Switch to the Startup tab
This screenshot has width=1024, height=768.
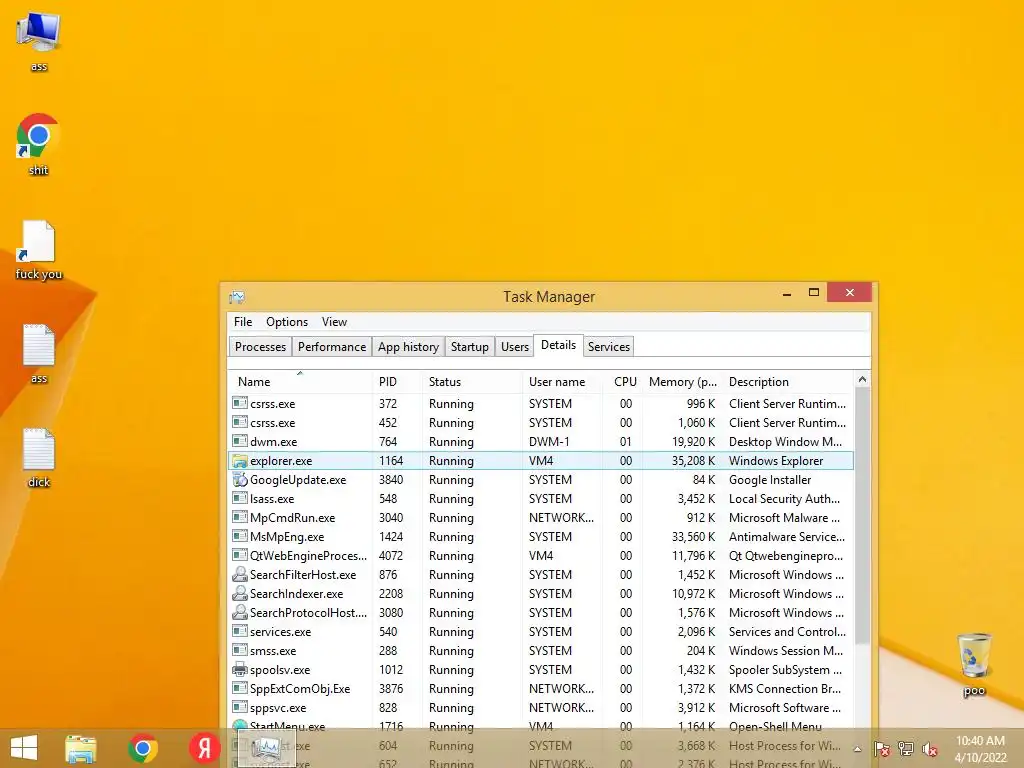tap(470, 347)
